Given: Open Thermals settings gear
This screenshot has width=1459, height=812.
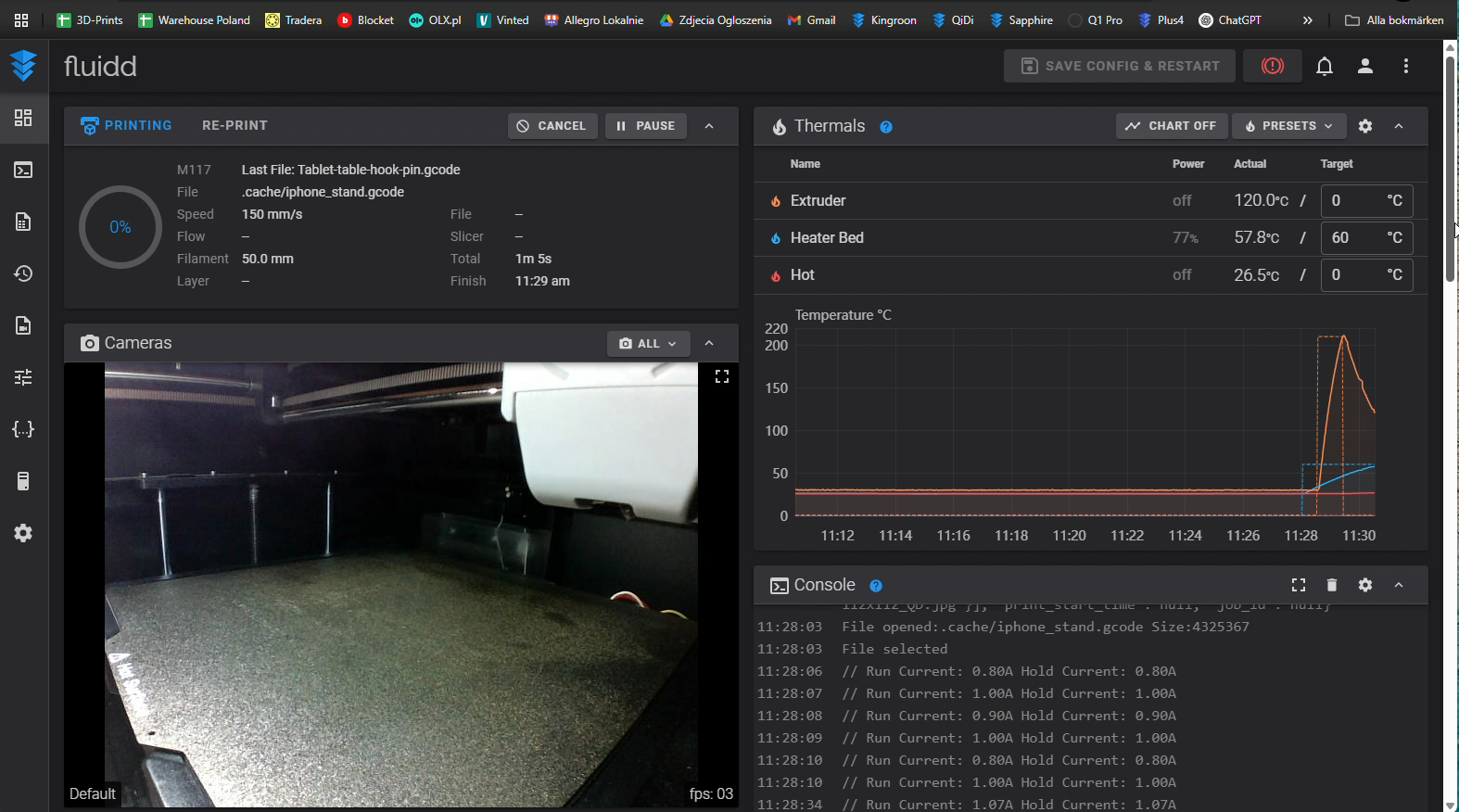Looking at the screenshot, I should point(1365,126).
